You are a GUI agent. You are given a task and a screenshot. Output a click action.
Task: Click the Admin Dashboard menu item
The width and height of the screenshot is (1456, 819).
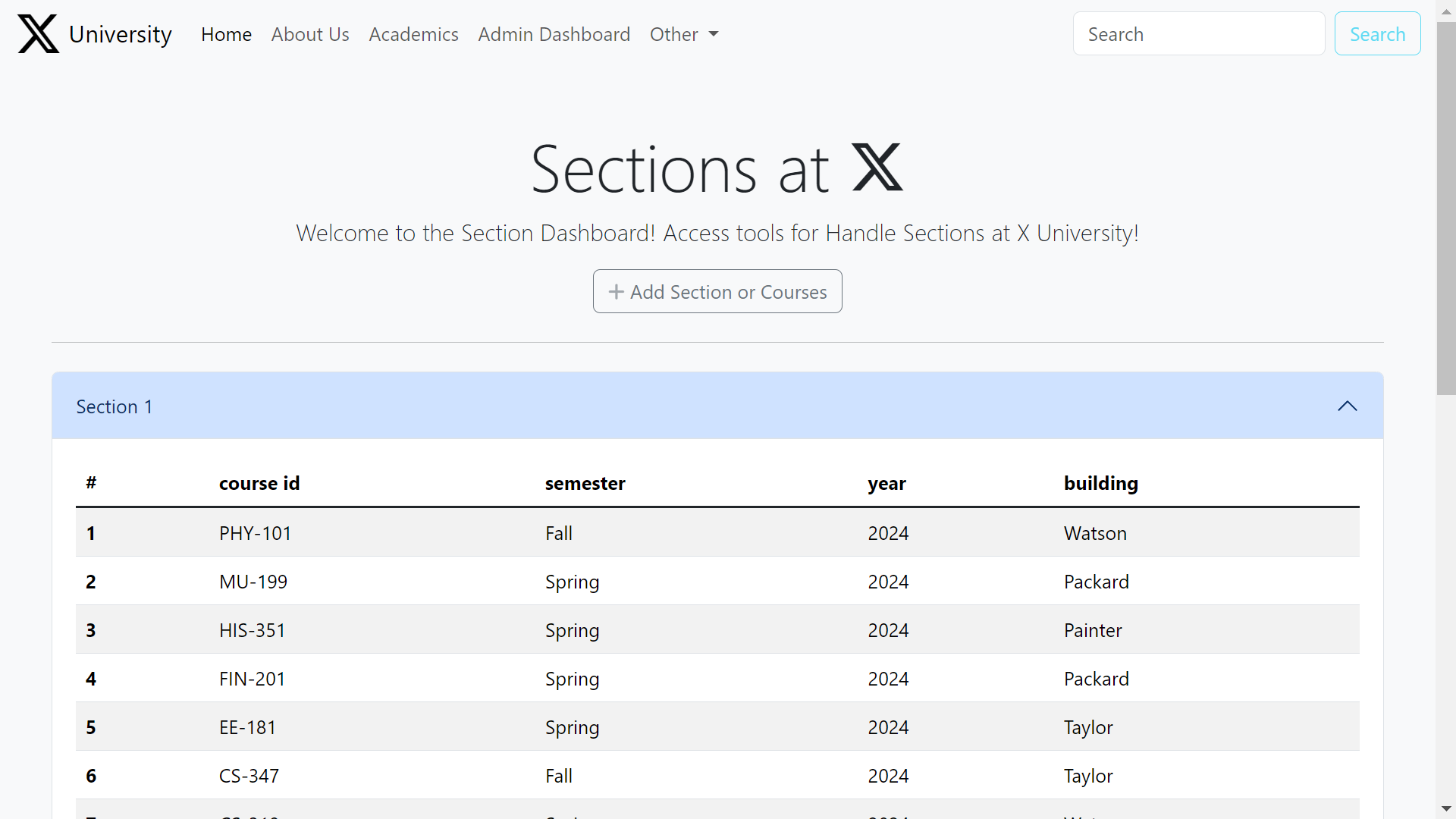click(x=554, y=33)
